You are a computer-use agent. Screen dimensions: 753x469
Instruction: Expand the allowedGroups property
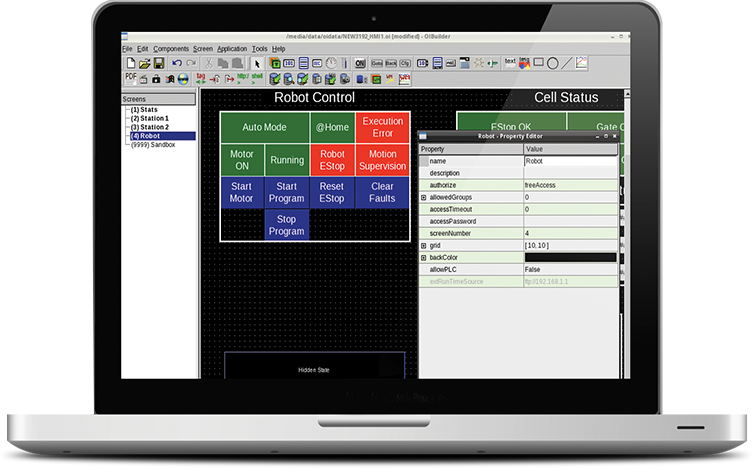click(x=424, y=198)
